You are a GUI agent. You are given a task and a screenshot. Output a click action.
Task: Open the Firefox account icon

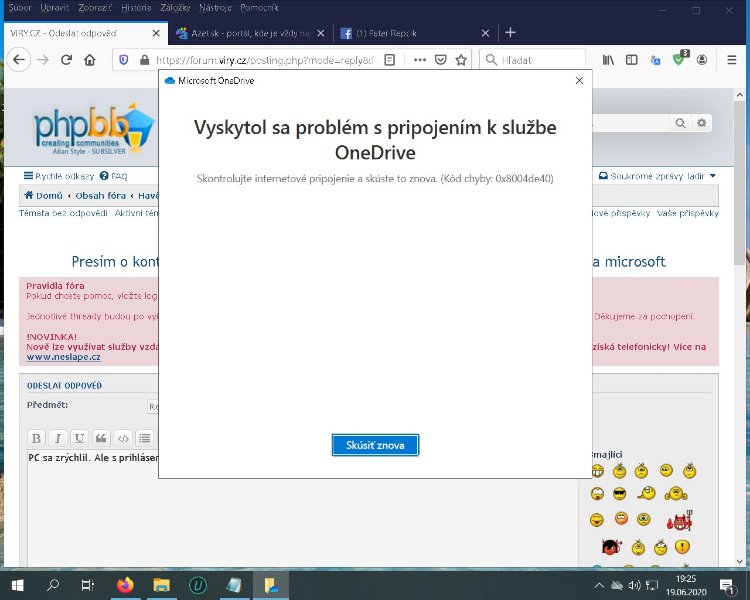coord(702,60)
